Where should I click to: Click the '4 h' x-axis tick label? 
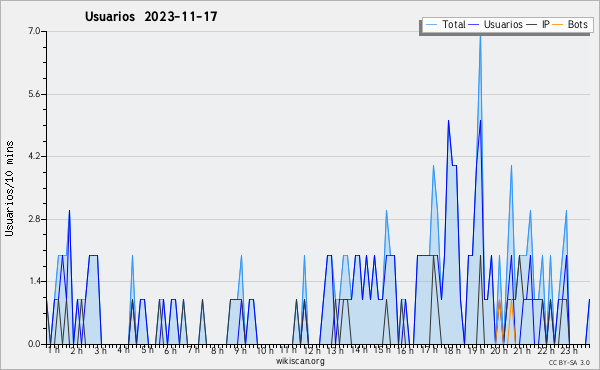pyautogui.click(x=124, y=350)
